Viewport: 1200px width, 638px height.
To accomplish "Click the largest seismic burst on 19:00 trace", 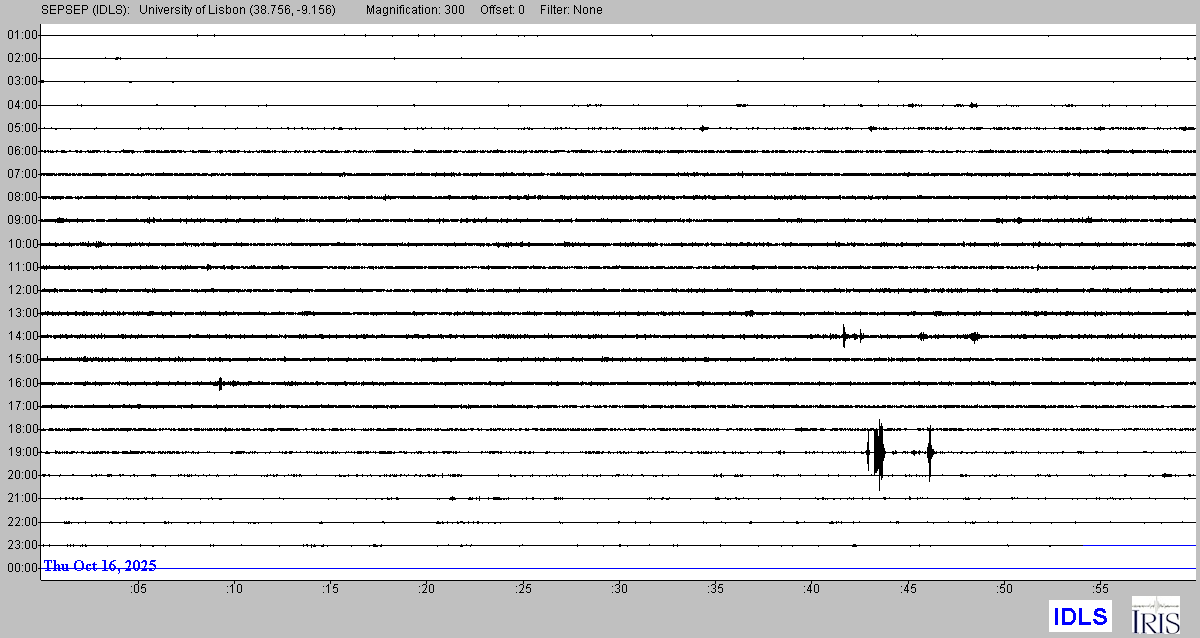I will coord(879,453).
